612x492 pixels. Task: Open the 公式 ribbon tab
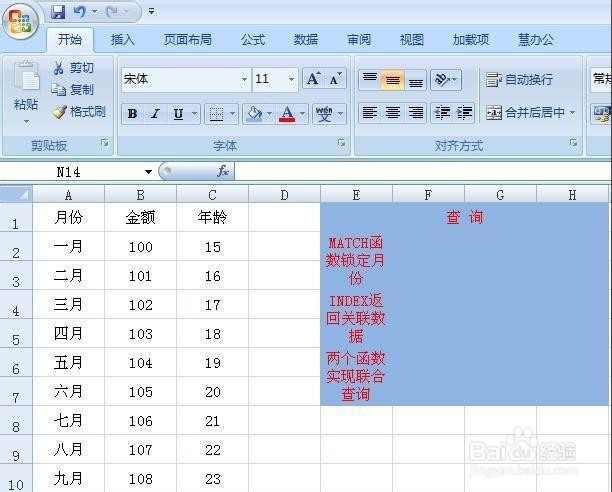253,39
